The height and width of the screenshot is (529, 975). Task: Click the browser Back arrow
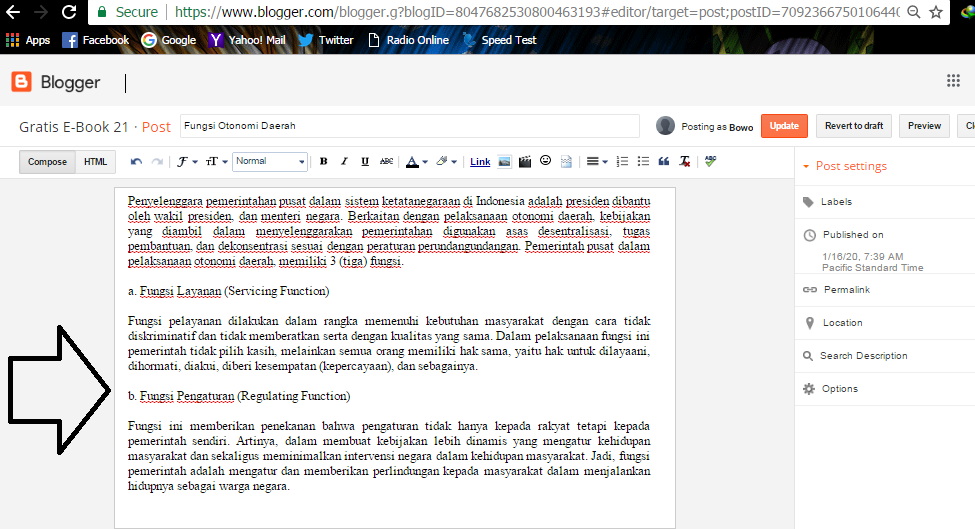tap(13, 12)
